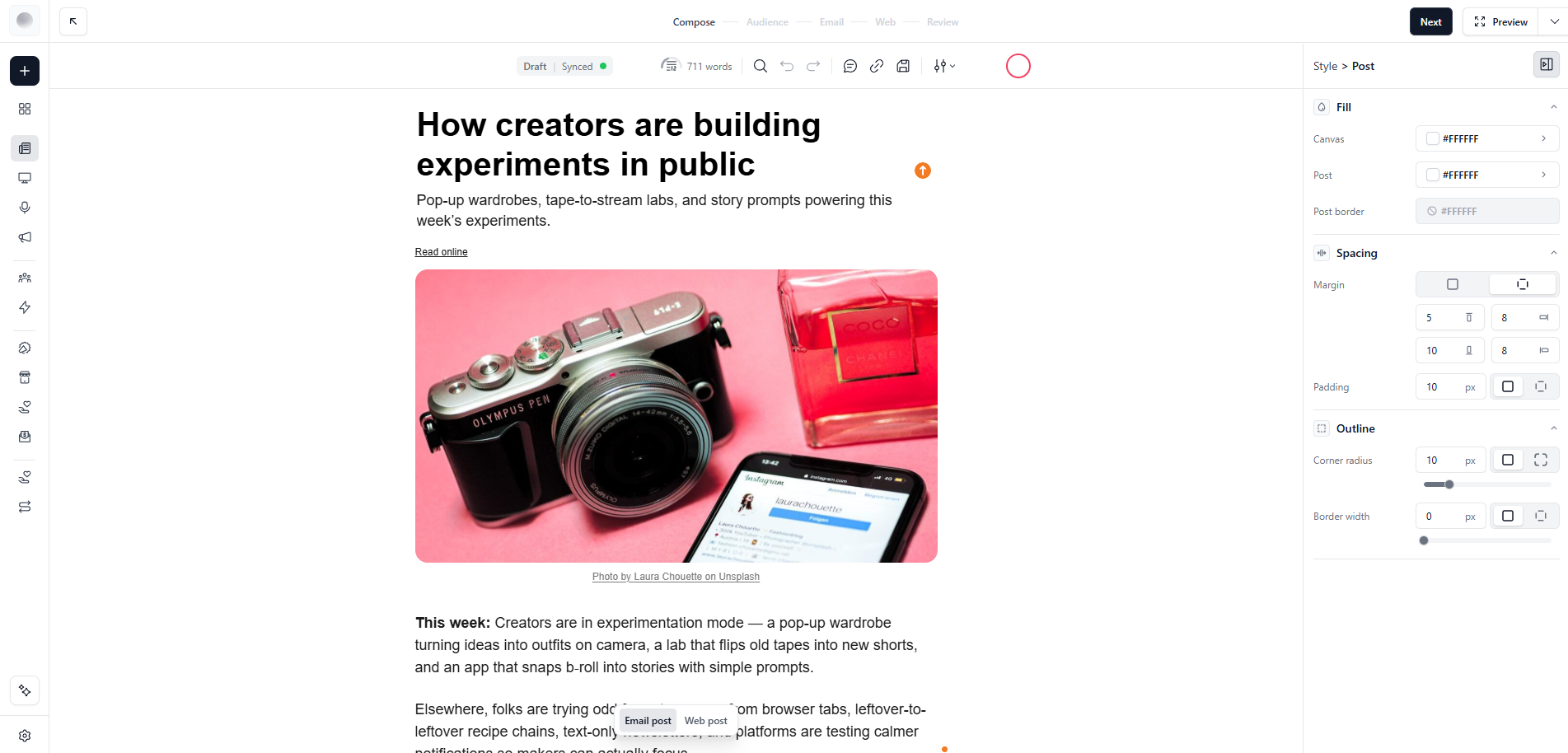
Task: Switch to the Web post tab
Action: (705, 721)
